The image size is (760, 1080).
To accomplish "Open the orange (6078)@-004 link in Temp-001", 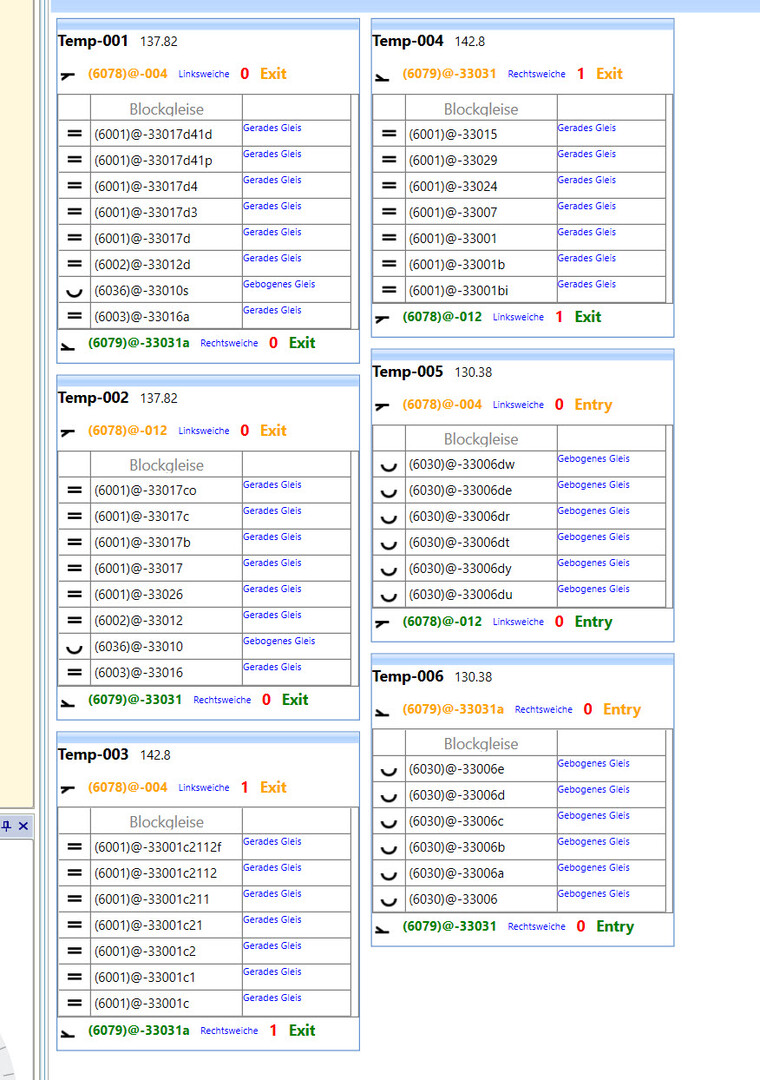I will click(127, 74).
